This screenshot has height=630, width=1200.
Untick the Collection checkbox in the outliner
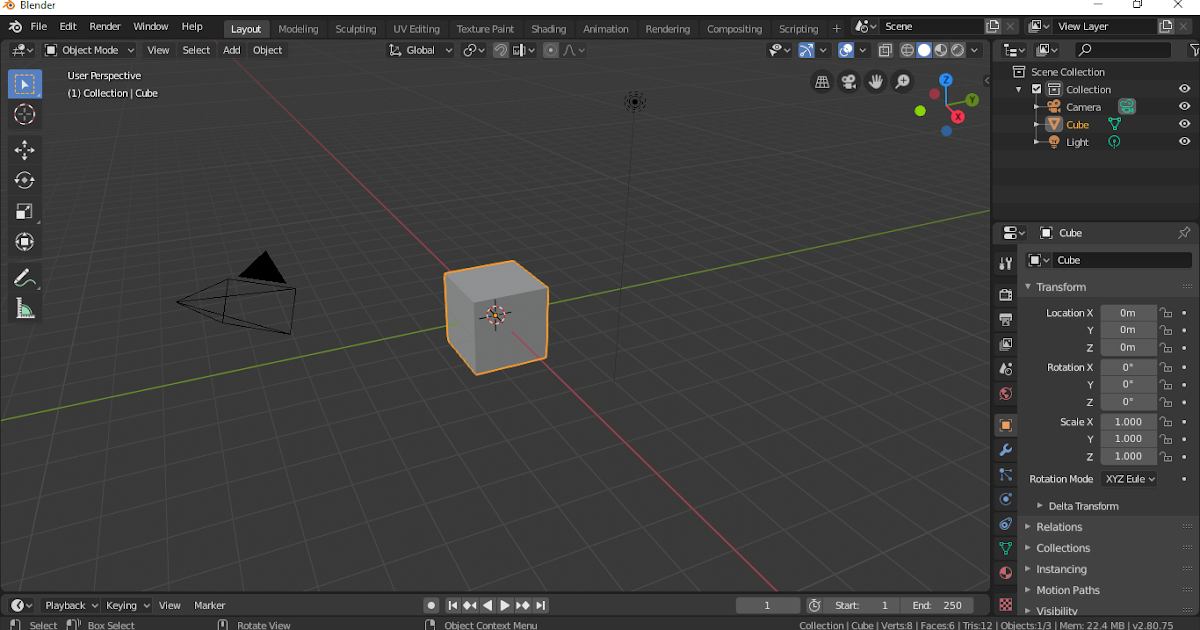1036,88
